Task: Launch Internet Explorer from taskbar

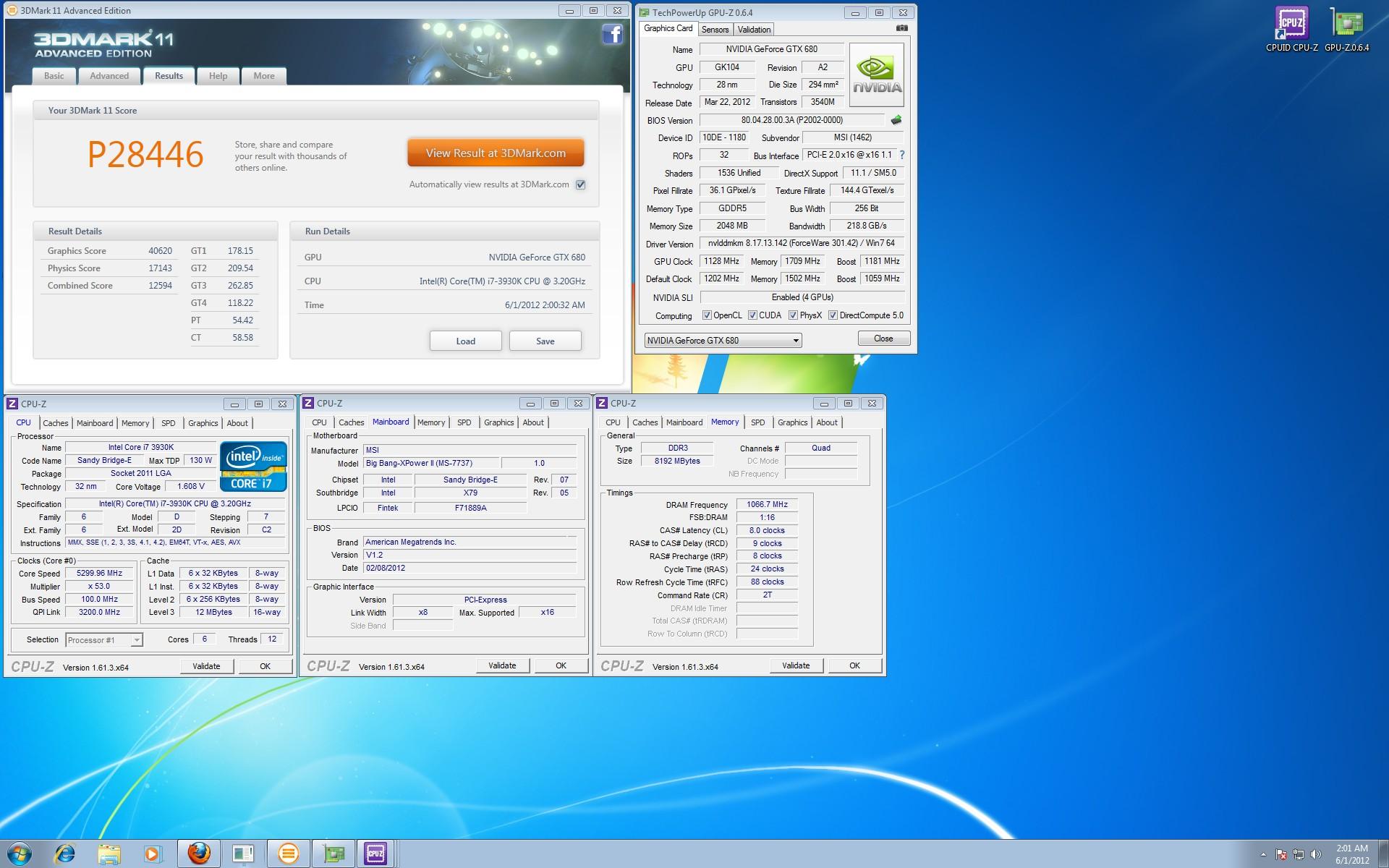Action: [x=65, y=854]
